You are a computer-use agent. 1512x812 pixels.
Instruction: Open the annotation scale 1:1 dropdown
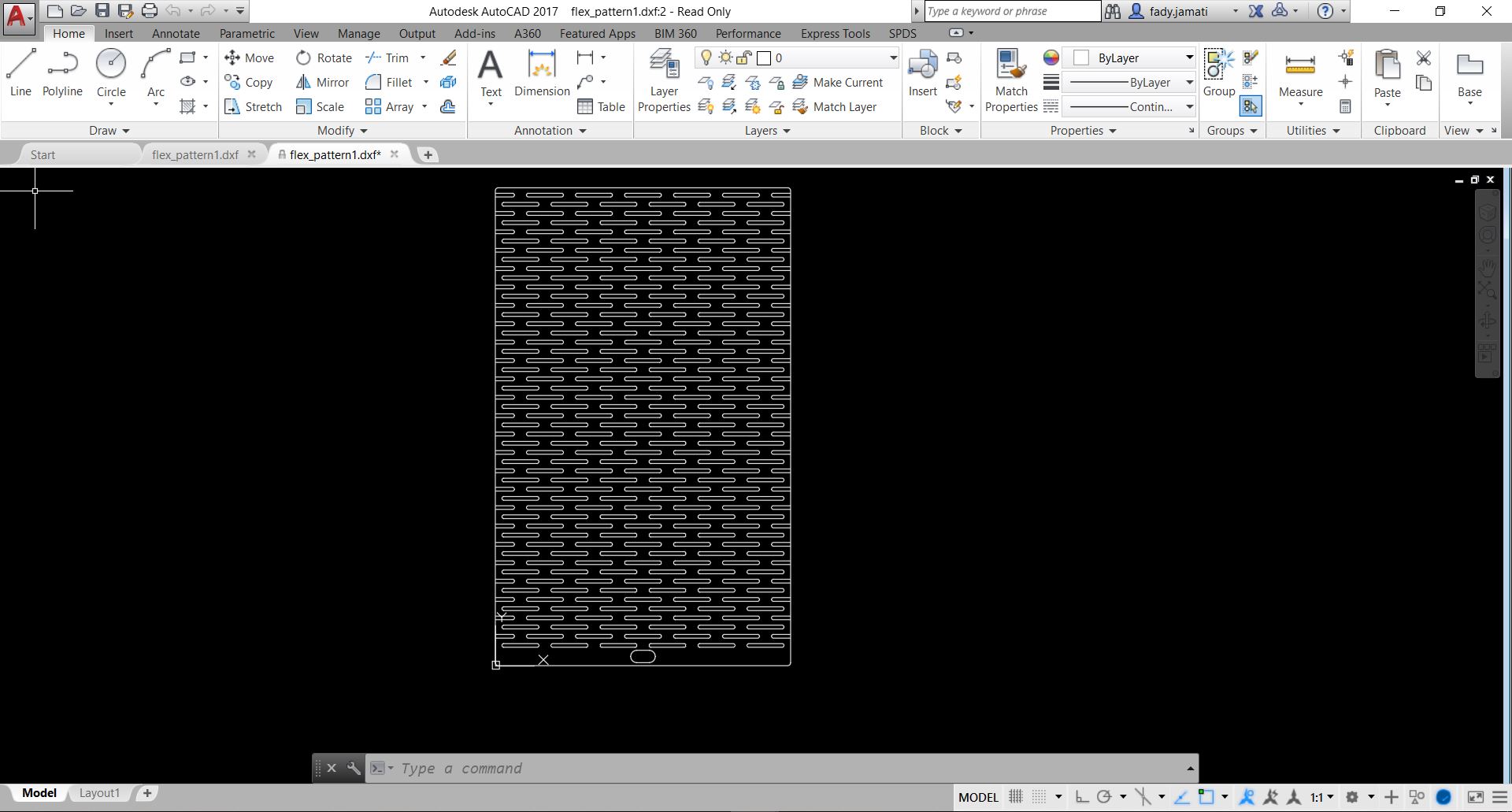(x=1321, y=797)
